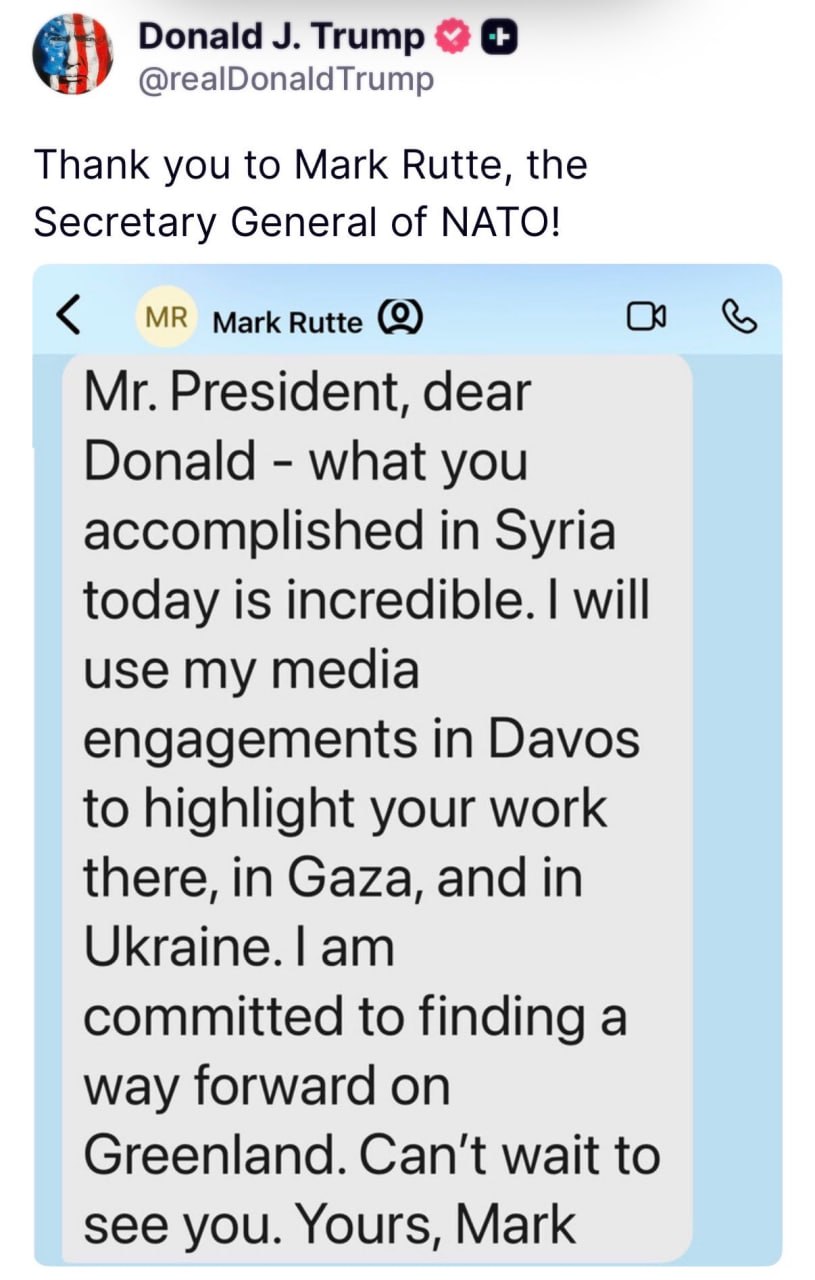This screenshot has width=815, height=1280.
Task: Open Mark Rutte contact name in chat header
Action: click(x=288, y=322)
